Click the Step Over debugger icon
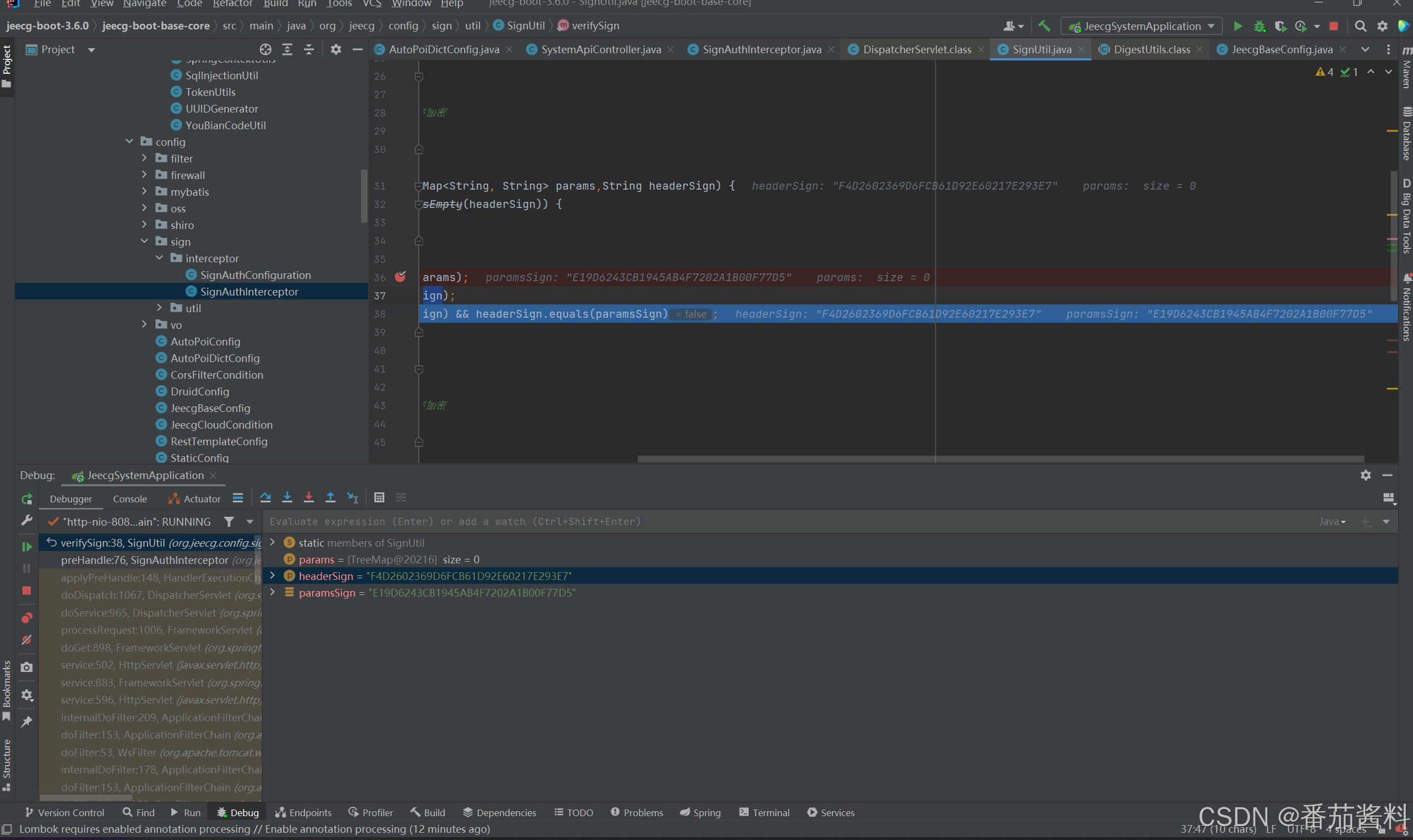Viewport: 1413px width, 840px height. [265, 497]
